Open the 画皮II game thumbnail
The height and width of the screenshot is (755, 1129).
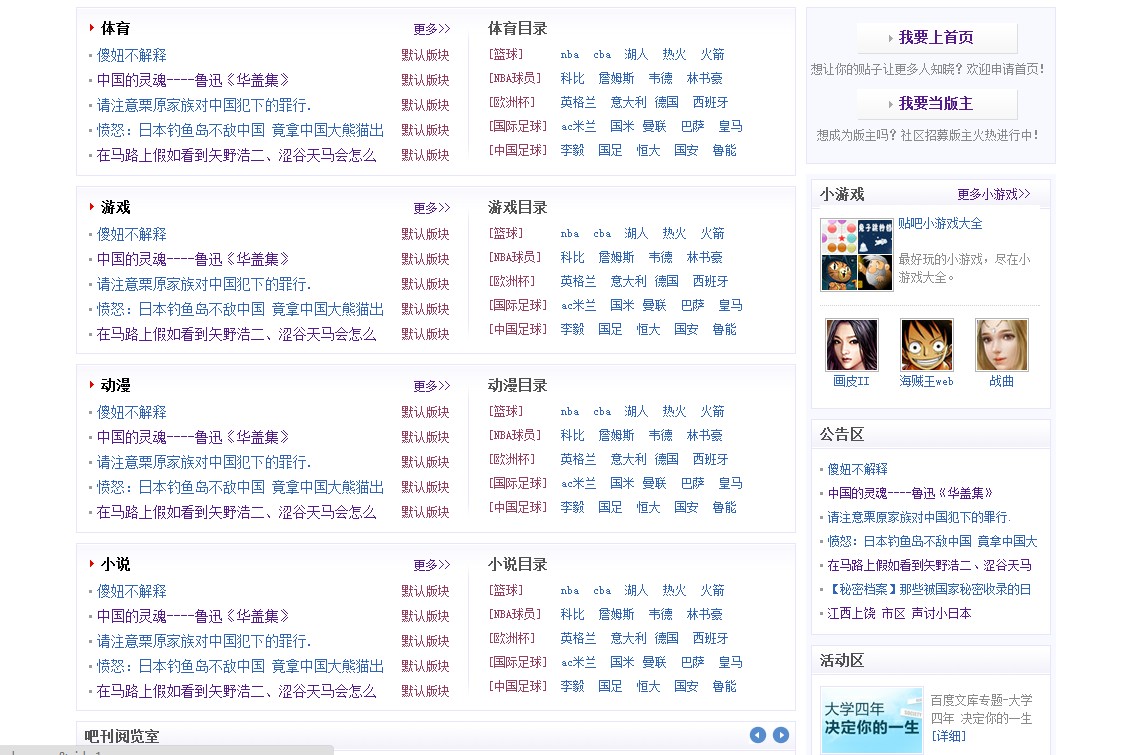(852, 345)
